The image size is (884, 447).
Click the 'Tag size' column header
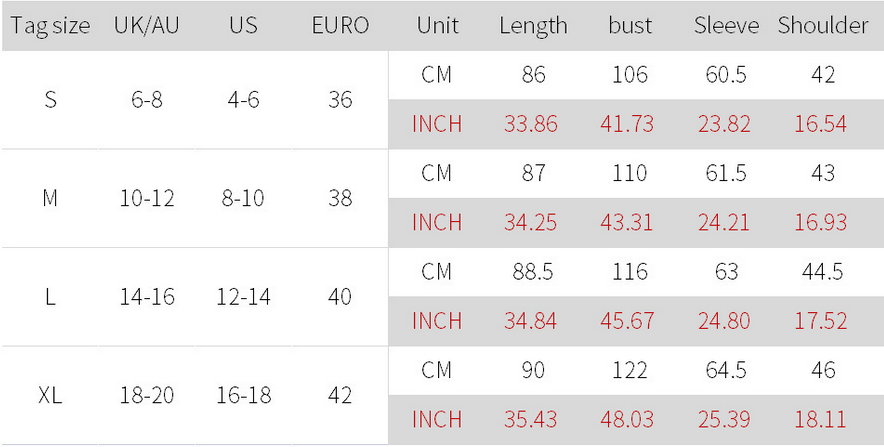point(50,26)
